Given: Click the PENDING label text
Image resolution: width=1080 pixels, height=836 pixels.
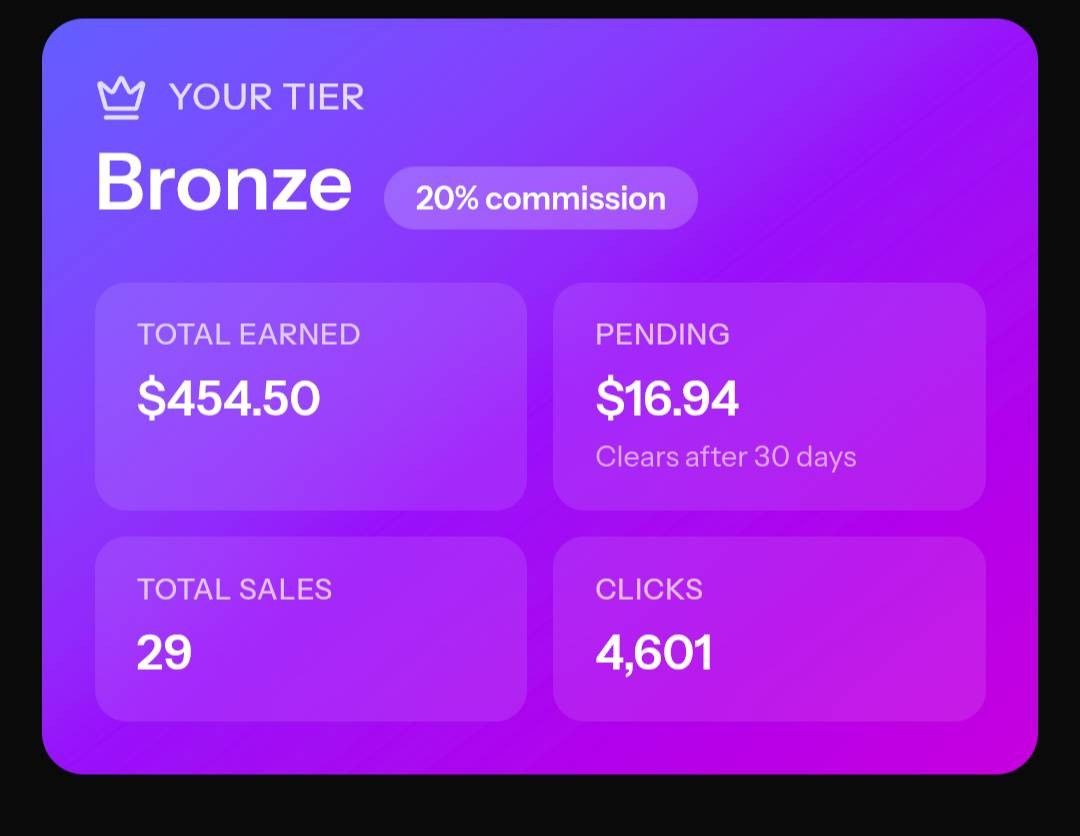Looking at the screenshot, I should tap(663, 335).
